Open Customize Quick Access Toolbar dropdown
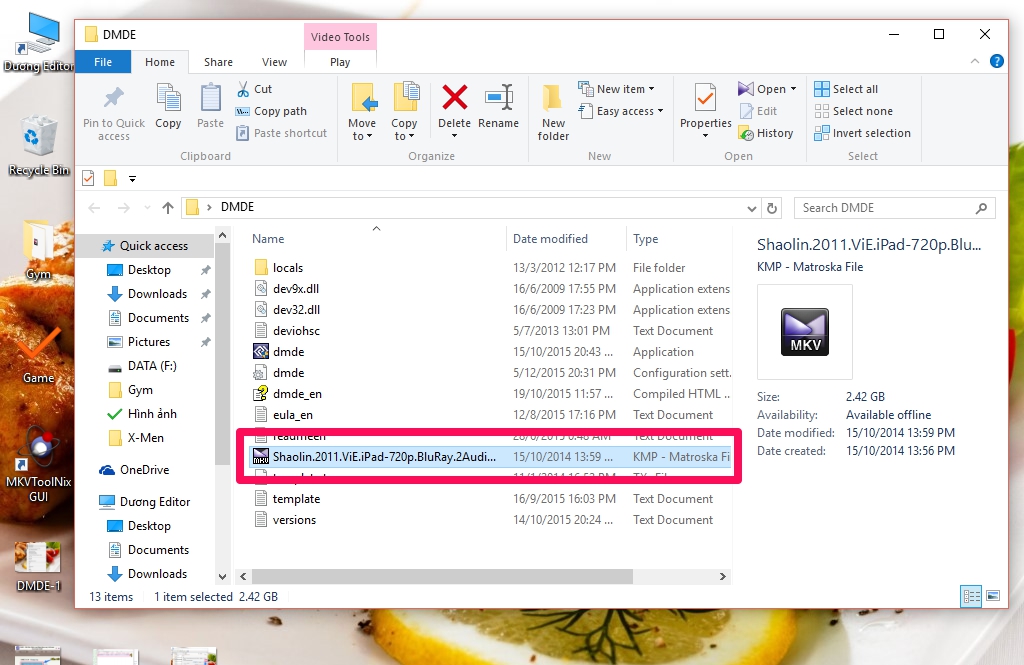This screenshot has width=1024, height=665. click(x=133, y=179)
